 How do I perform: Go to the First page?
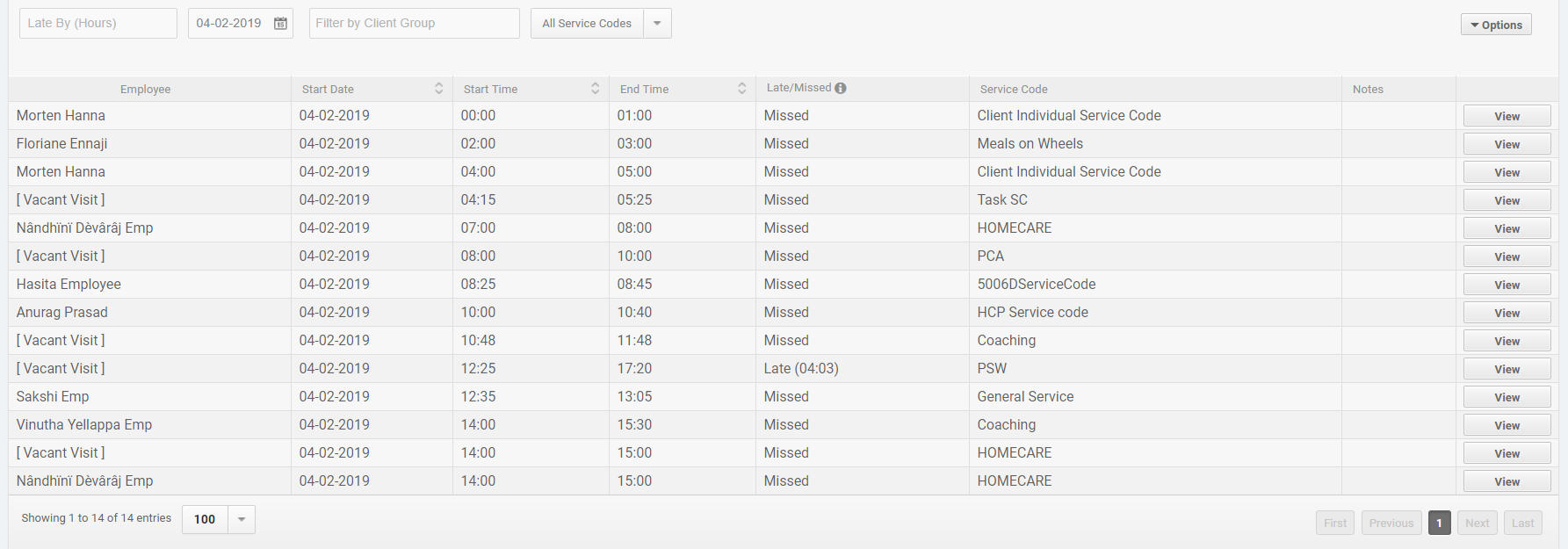(x=1335, y=523)
